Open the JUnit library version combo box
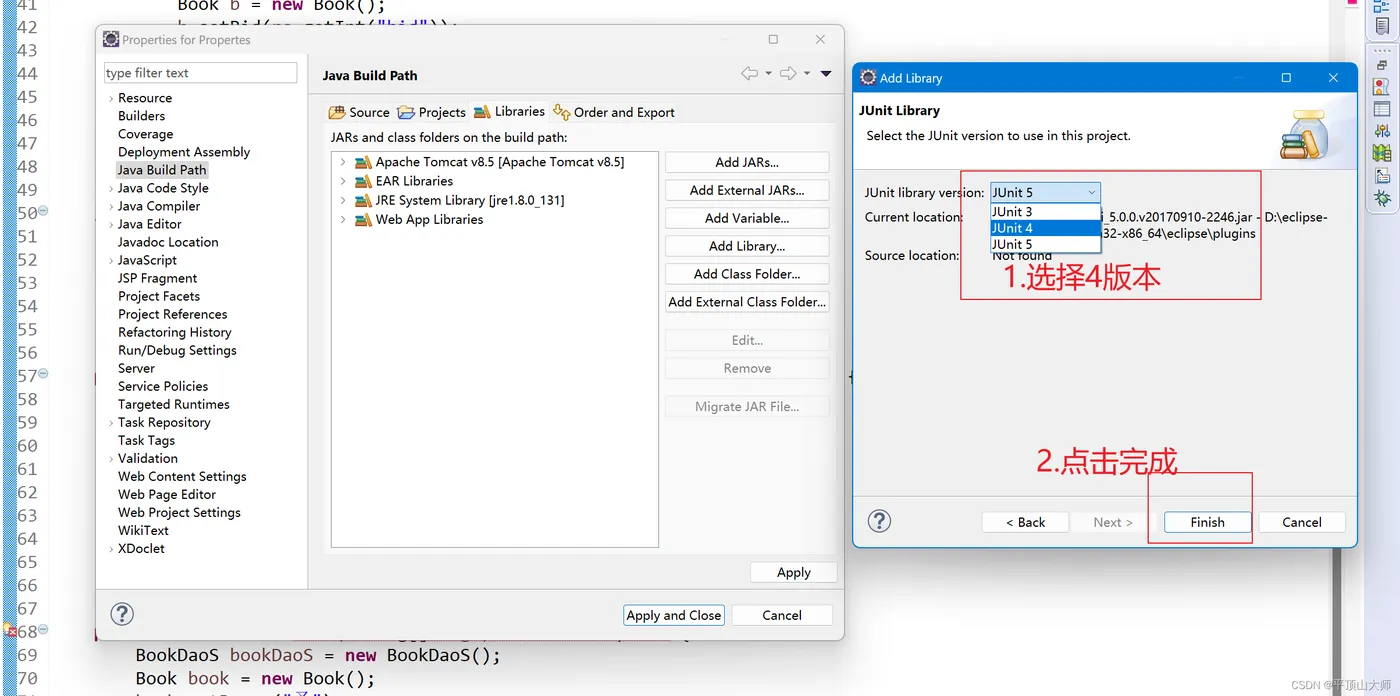Image resolution: width=1400 pixels, height=696 pixels. (1045, 192)
